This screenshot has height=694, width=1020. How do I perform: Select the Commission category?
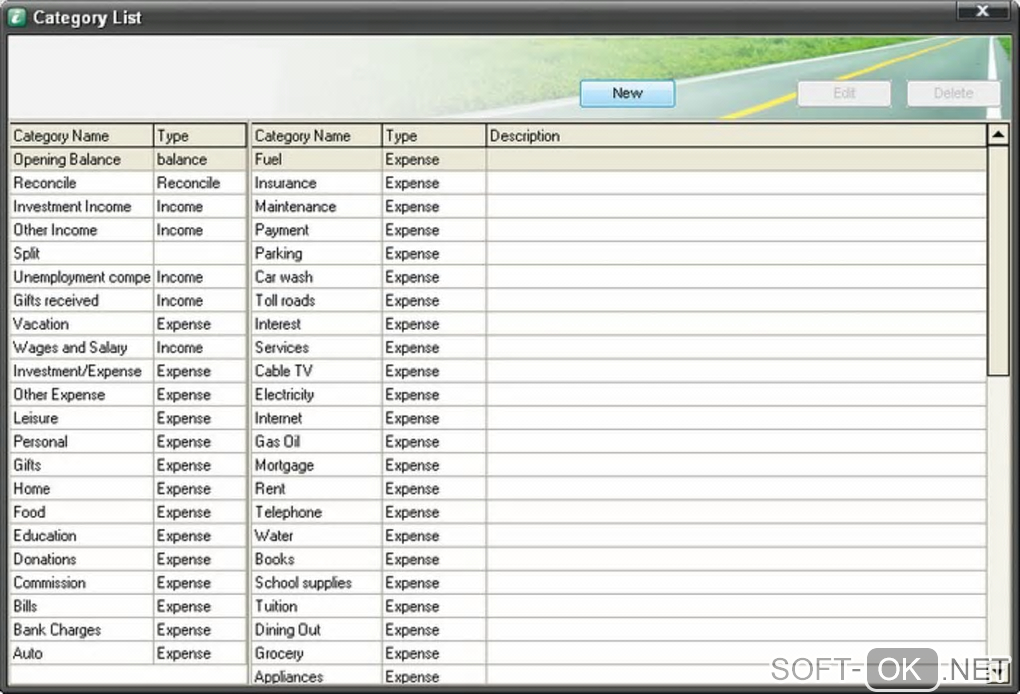[x=128, y=583]
